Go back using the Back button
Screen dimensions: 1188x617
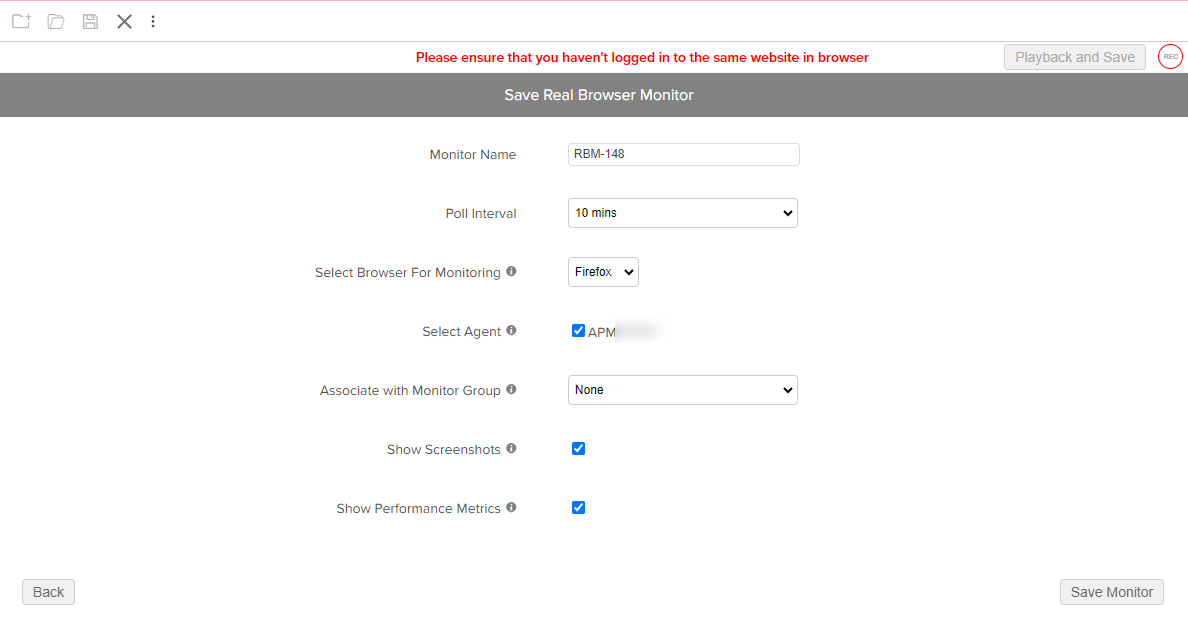pos(48,592)
